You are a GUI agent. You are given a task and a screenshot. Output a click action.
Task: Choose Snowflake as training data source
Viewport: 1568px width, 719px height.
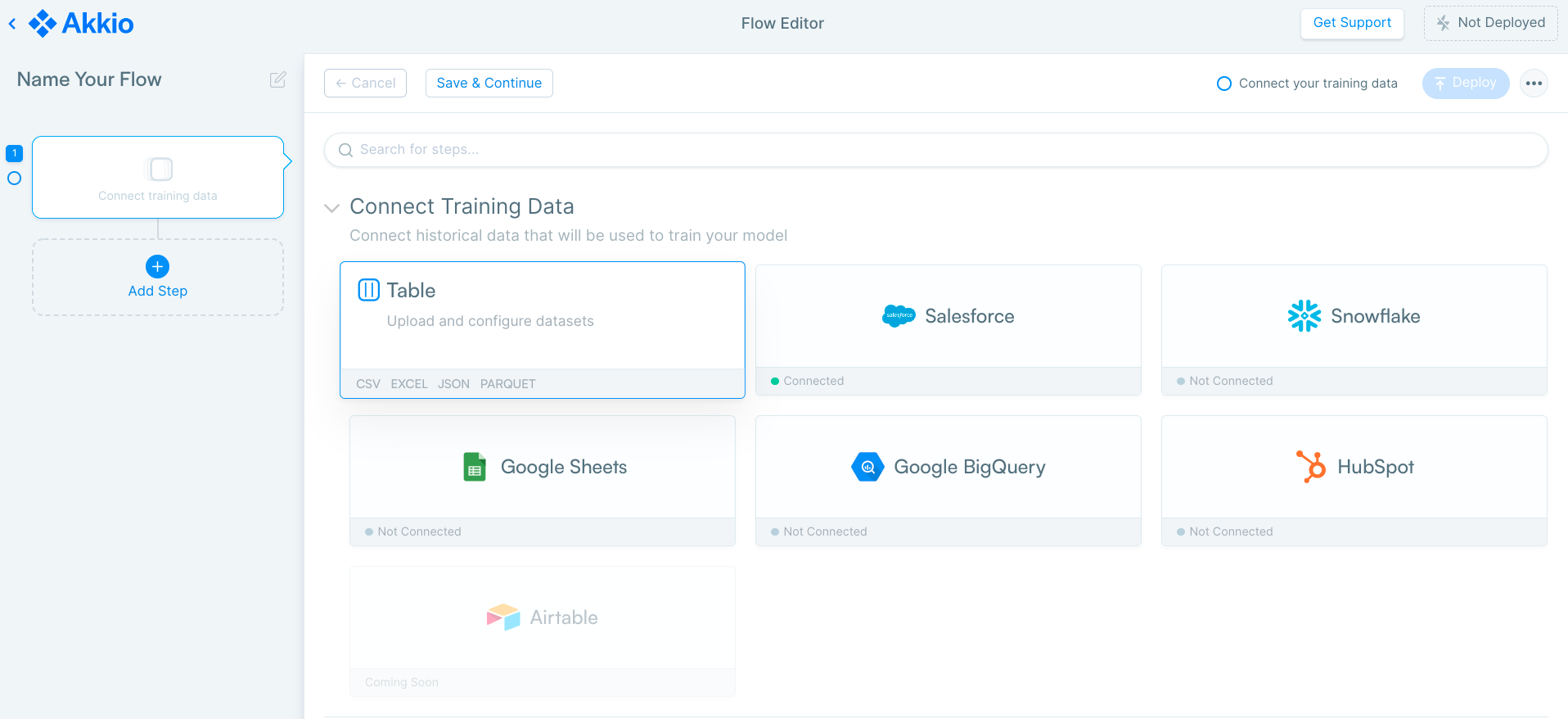[1353, 317]
